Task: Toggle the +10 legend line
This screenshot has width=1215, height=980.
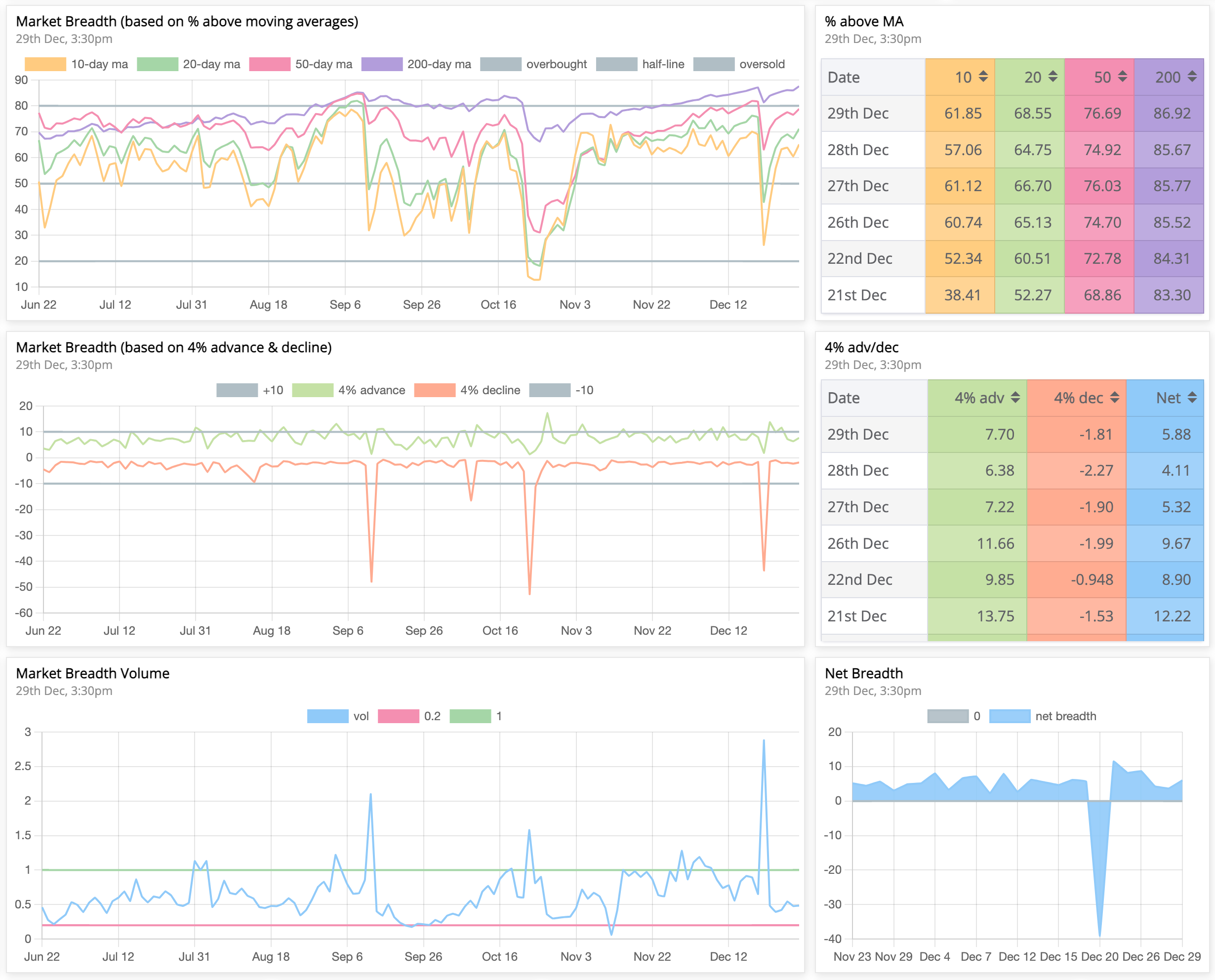Action: coord(250,390)
